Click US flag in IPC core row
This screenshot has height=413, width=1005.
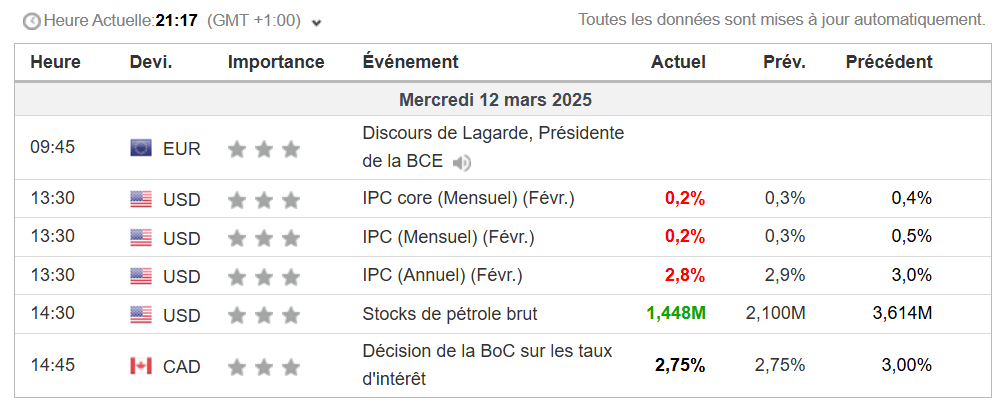[x=141, y=199]
